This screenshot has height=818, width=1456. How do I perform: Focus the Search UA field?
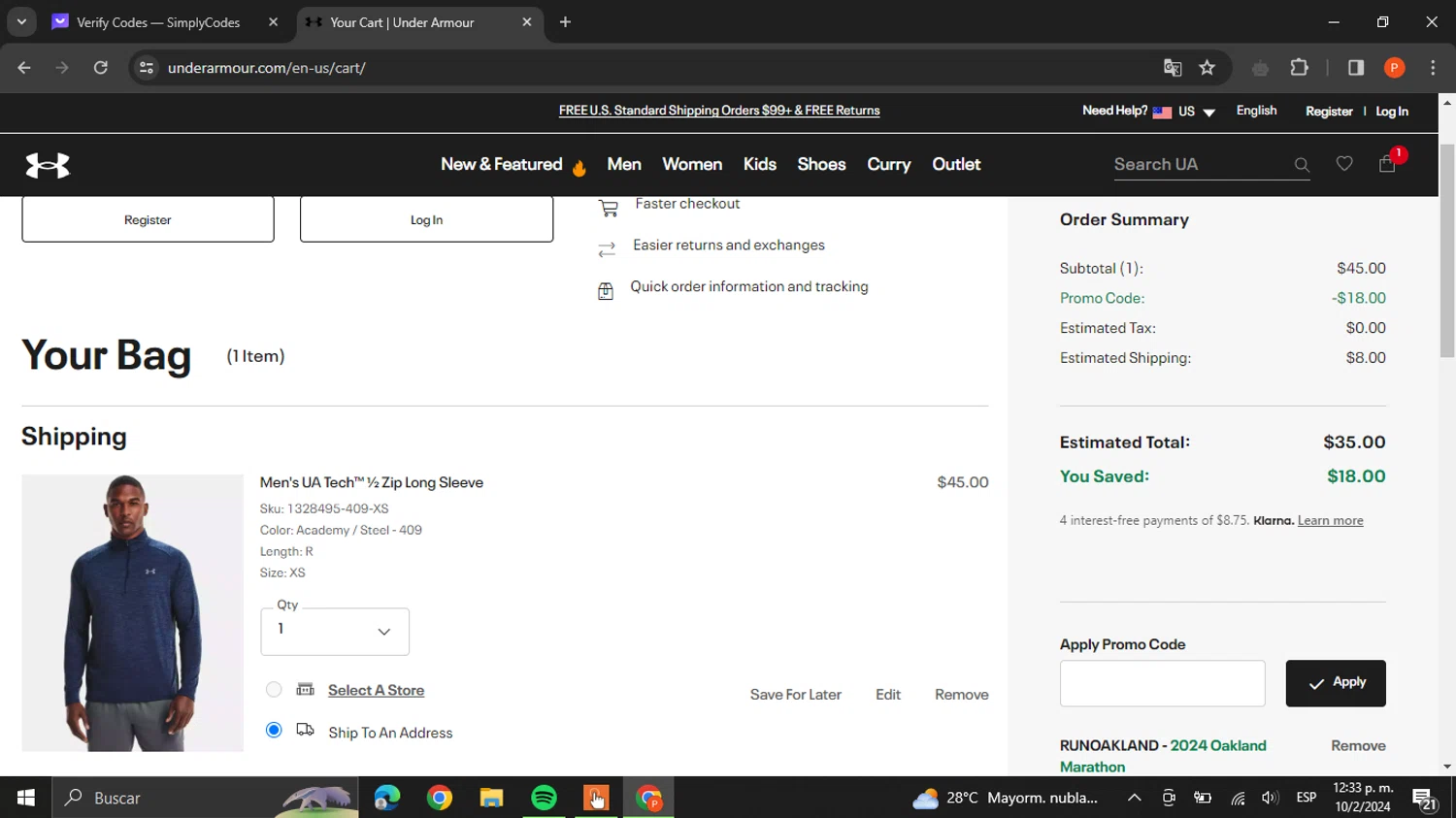tap(1199, 165)
